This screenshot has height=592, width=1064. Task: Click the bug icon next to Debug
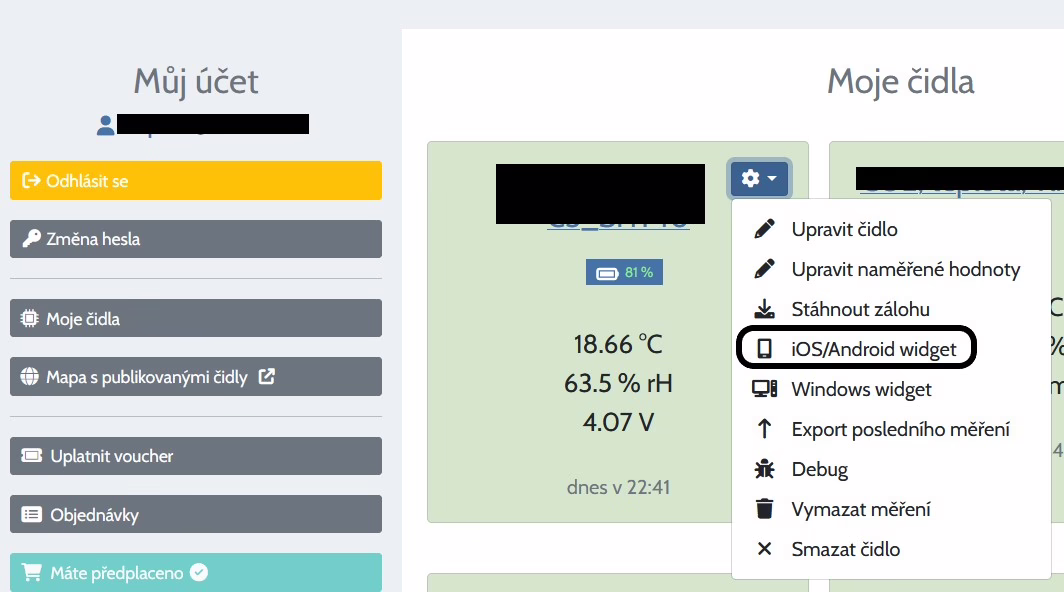765,469
